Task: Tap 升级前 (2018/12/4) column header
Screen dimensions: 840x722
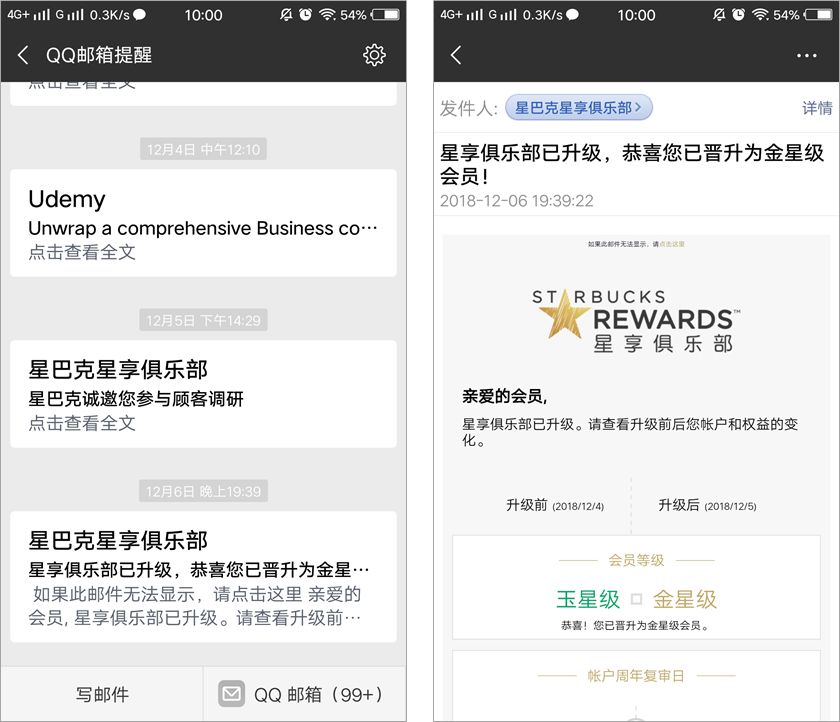Action: click(x=555, y=505)
